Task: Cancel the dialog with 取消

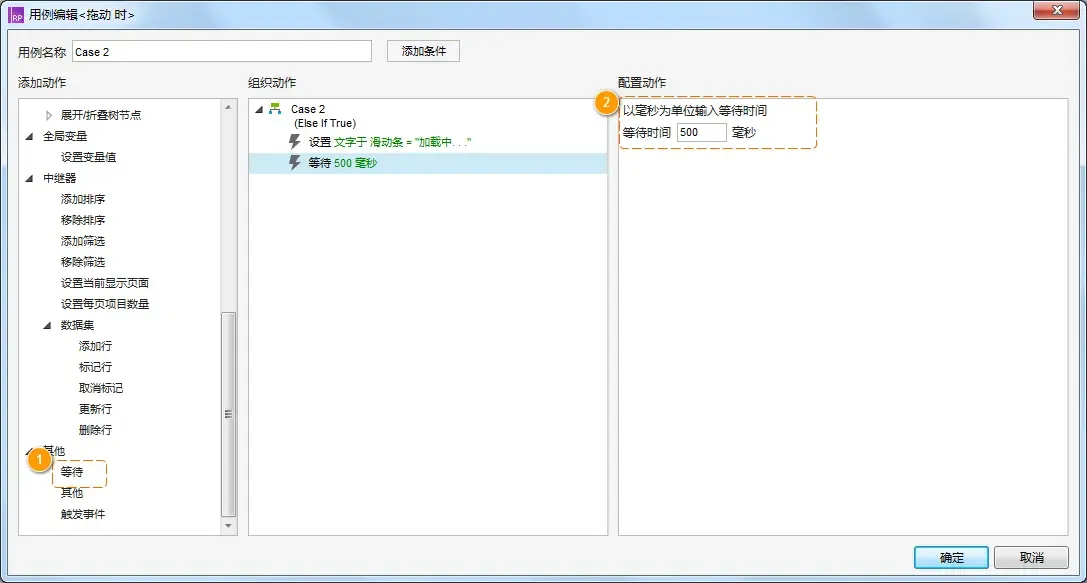Action: pos(1032,558)
